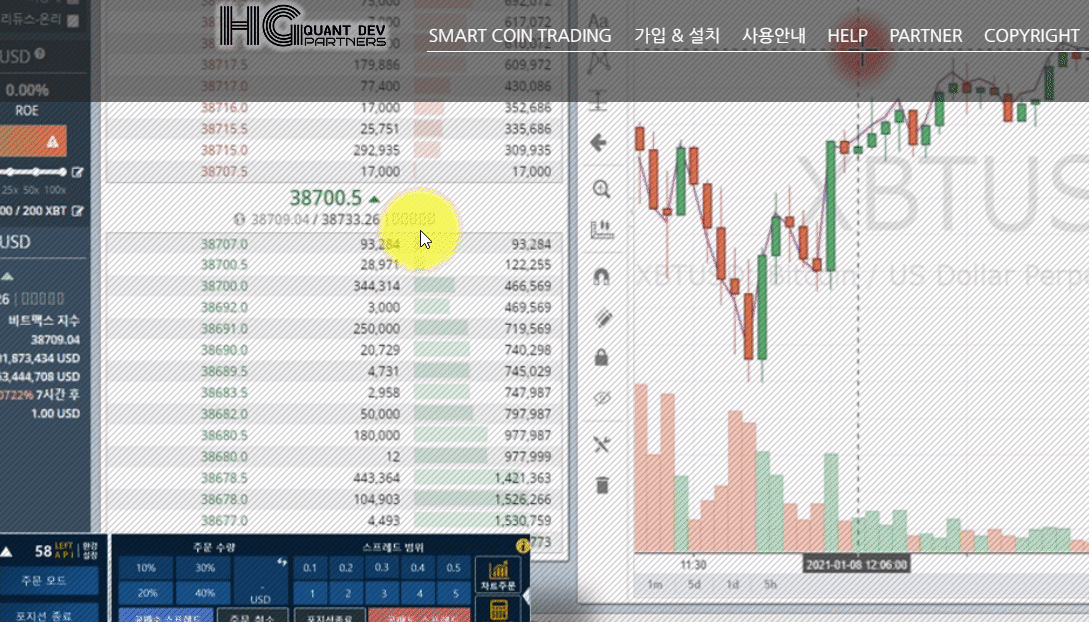
Task: Open the PARTNER menu item
Action: tap(926, 35)
